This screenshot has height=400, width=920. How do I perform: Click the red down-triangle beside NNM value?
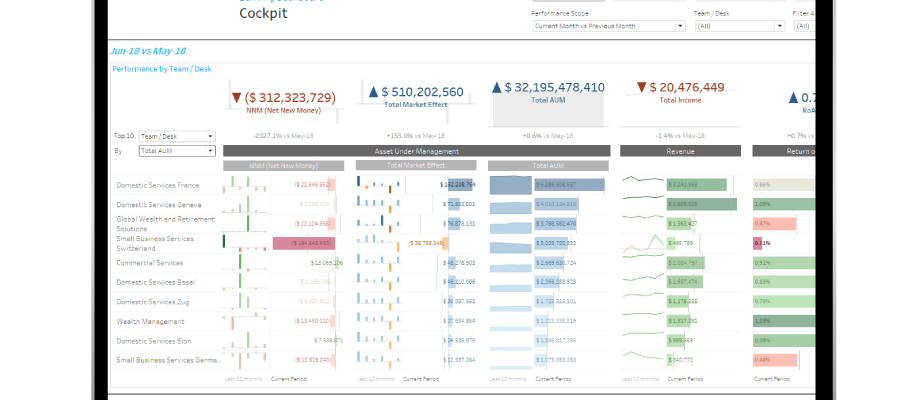point(237,98)
